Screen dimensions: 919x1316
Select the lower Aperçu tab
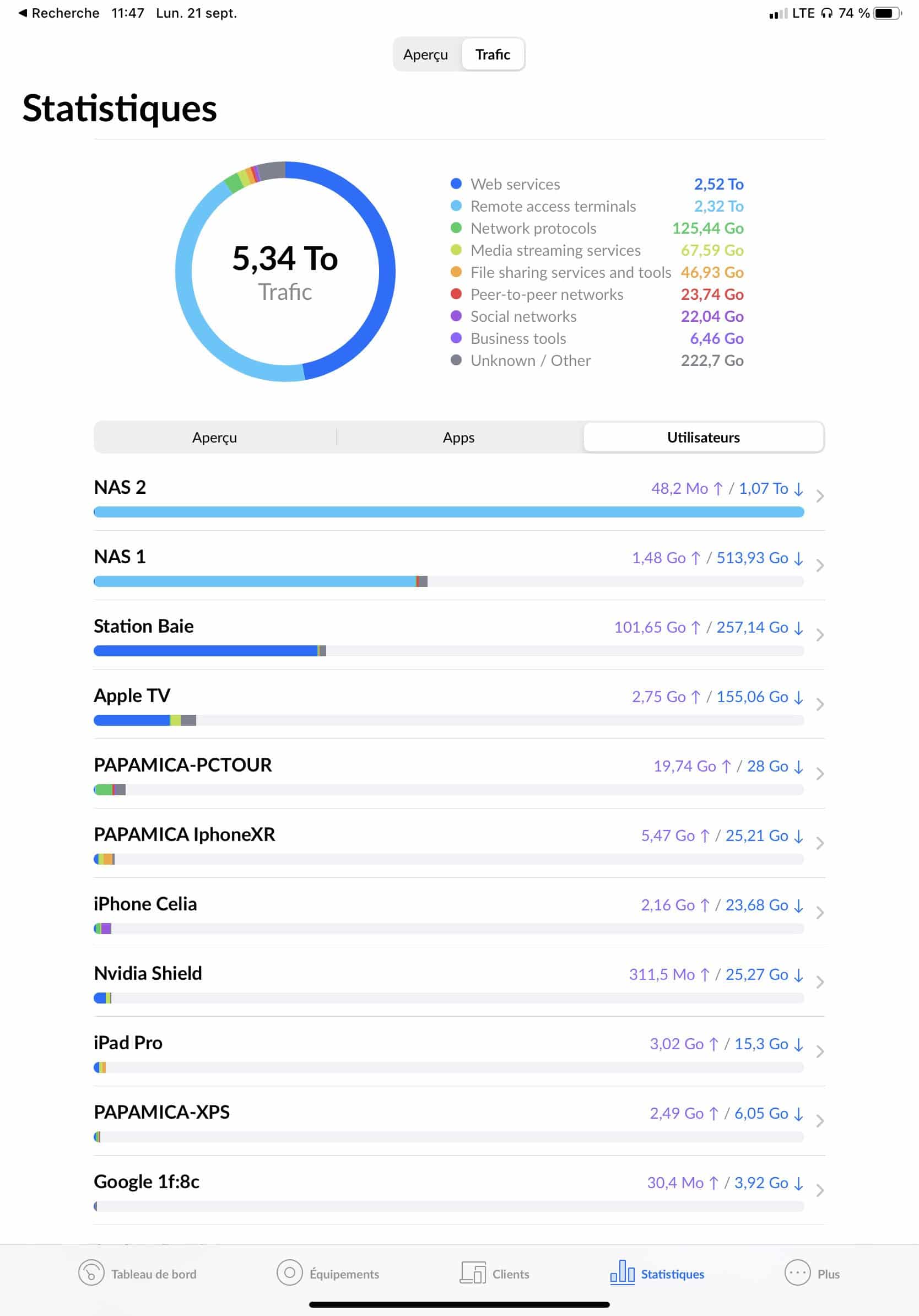(215, 438)
